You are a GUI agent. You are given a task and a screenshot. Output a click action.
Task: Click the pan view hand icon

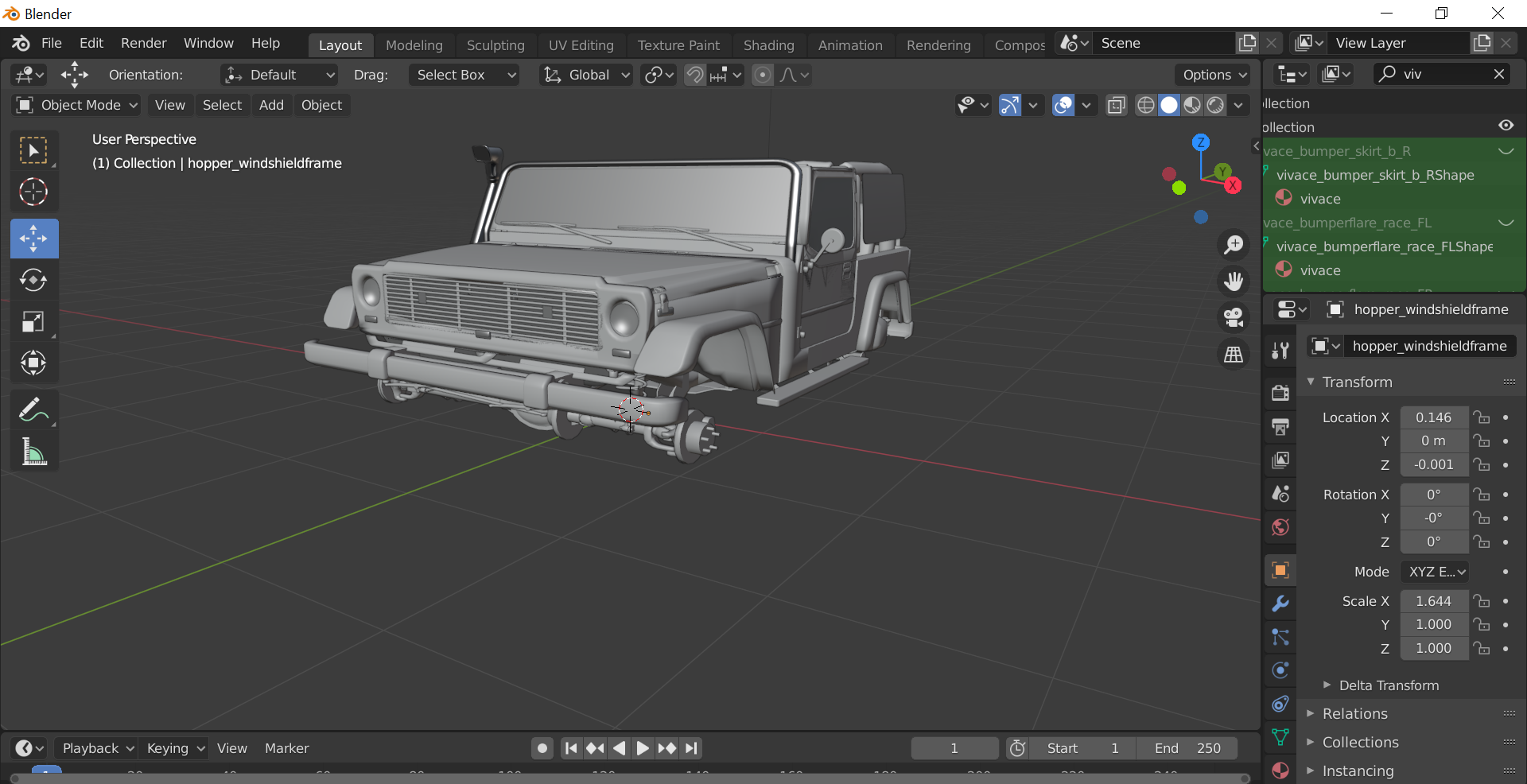pos(1234,281)
